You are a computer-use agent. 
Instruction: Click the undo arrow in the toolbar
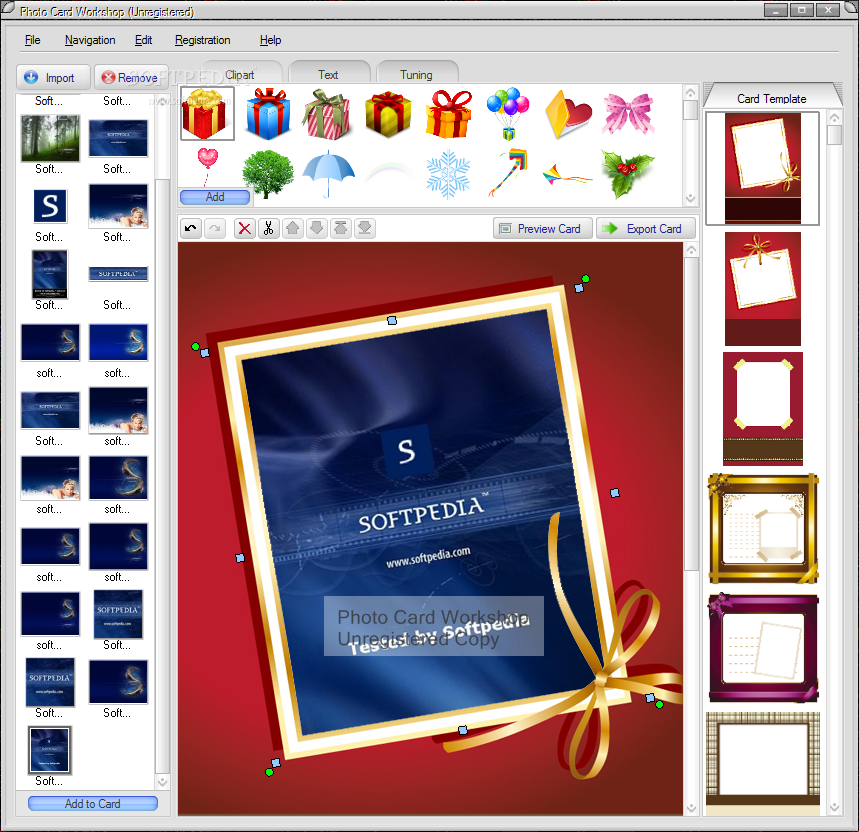coord(191,228)
